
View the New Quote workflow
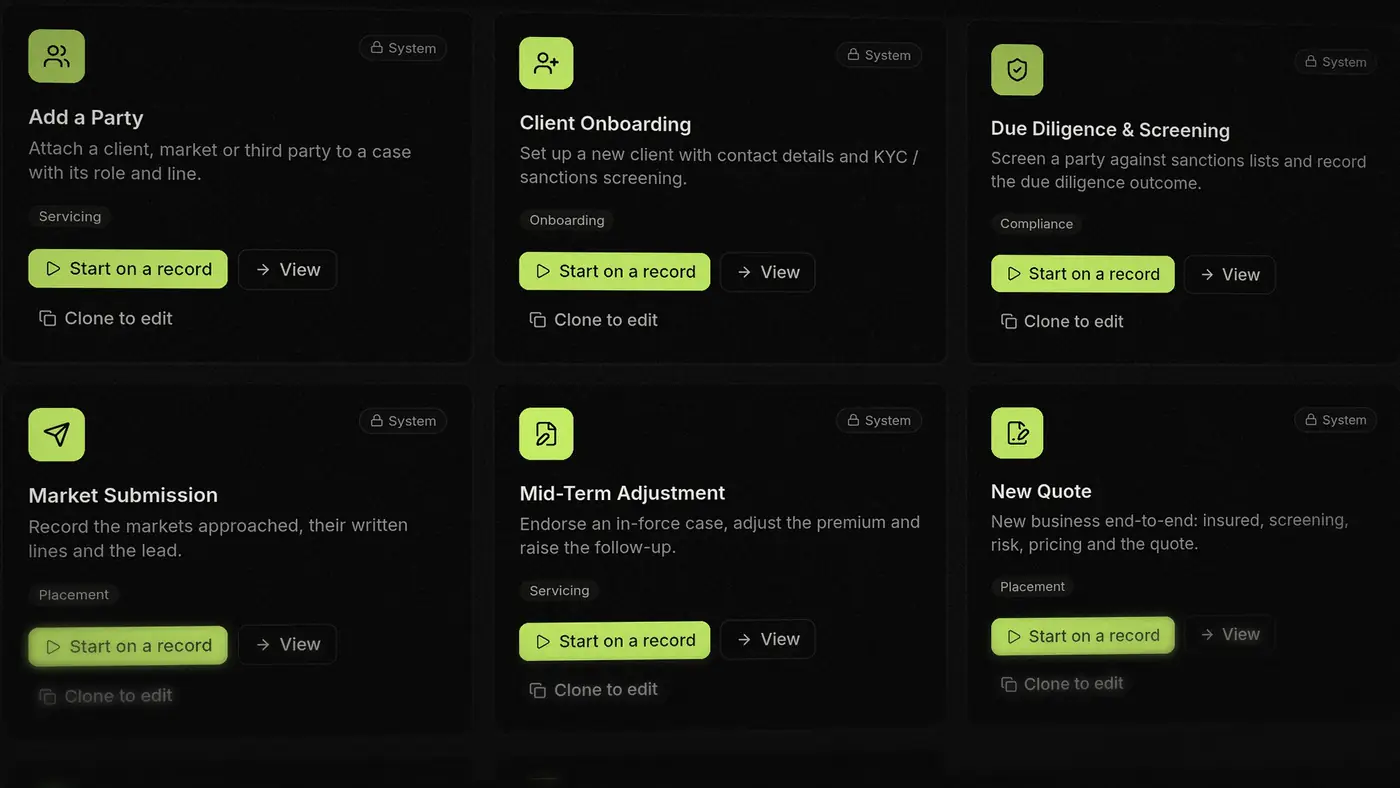1229,635
